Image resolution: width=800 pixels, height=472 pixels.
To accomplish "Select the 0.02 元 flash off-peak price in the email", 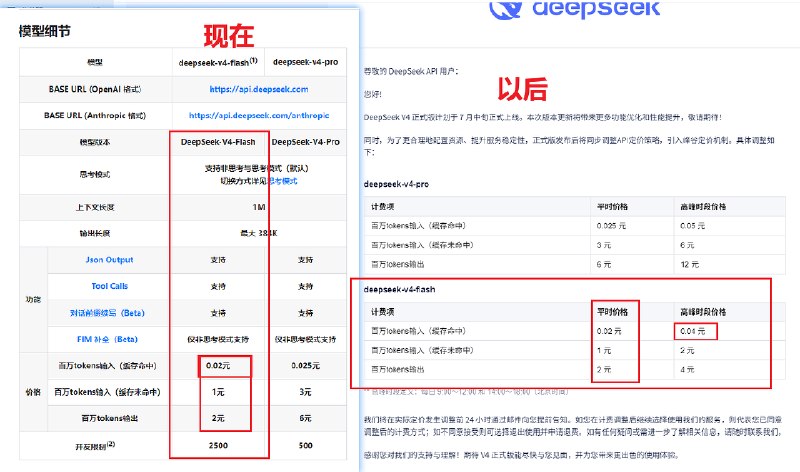I will tap(609, 331).
